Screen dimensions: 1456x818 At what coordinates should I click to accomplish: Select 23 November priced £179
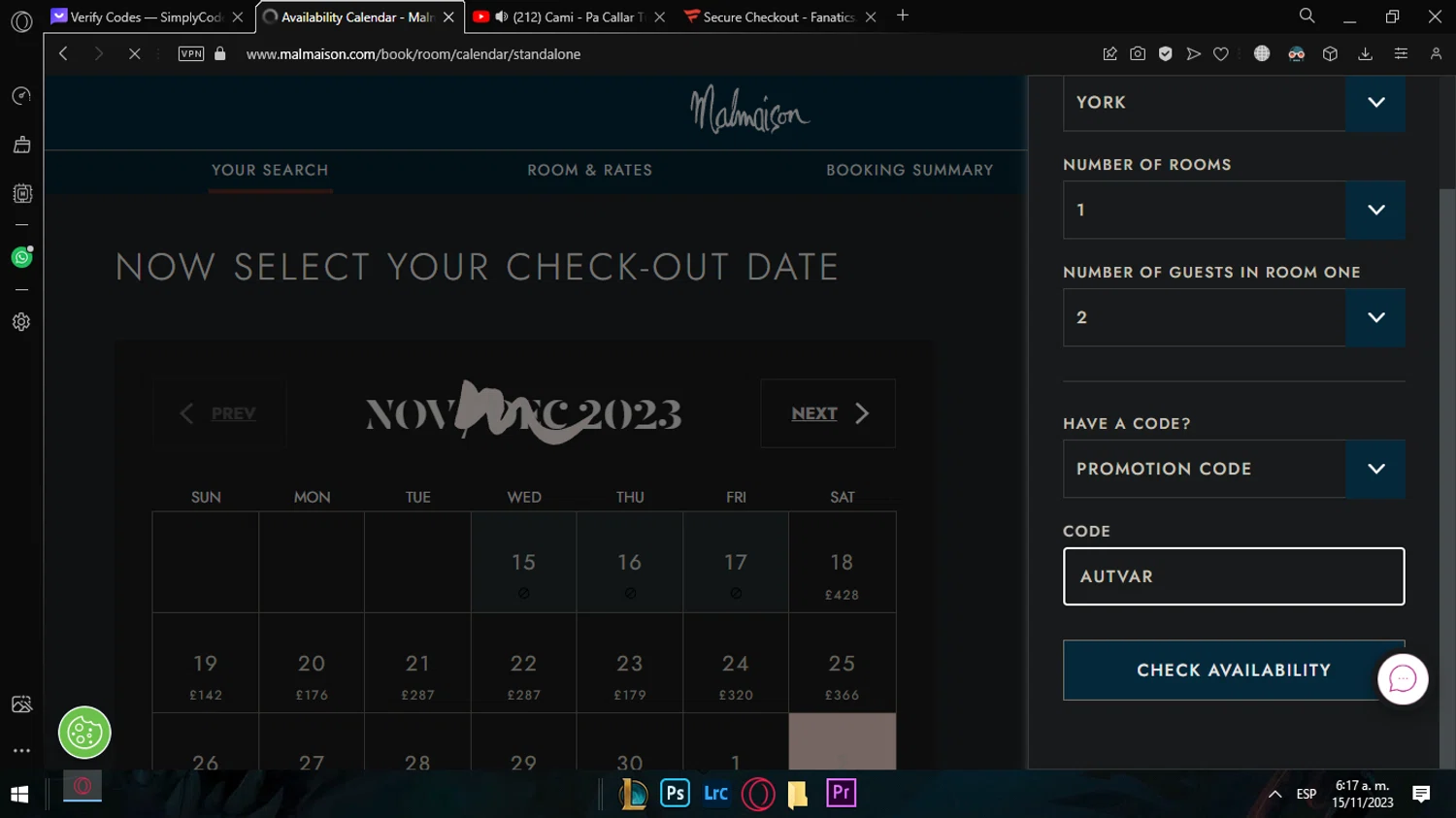(x=630, y=663)
